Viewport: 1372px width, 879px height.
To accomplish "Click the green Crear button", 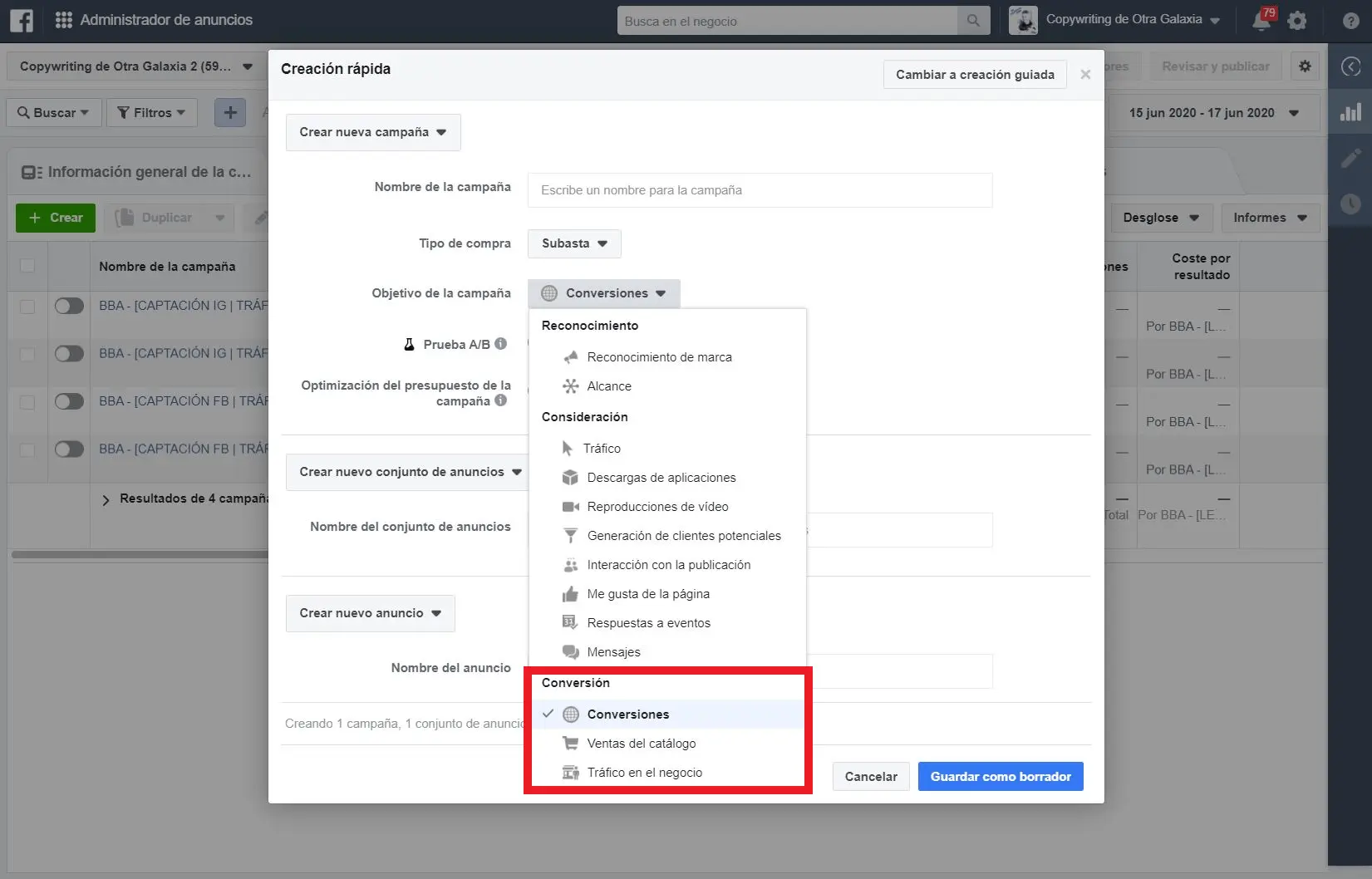I will point(56,218).
